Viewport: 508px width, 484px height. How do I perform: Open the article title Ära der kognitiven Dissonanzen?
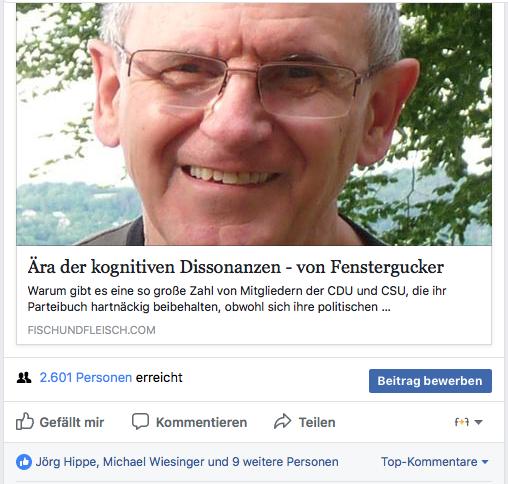pyautogui.click(x=154, y=267)
